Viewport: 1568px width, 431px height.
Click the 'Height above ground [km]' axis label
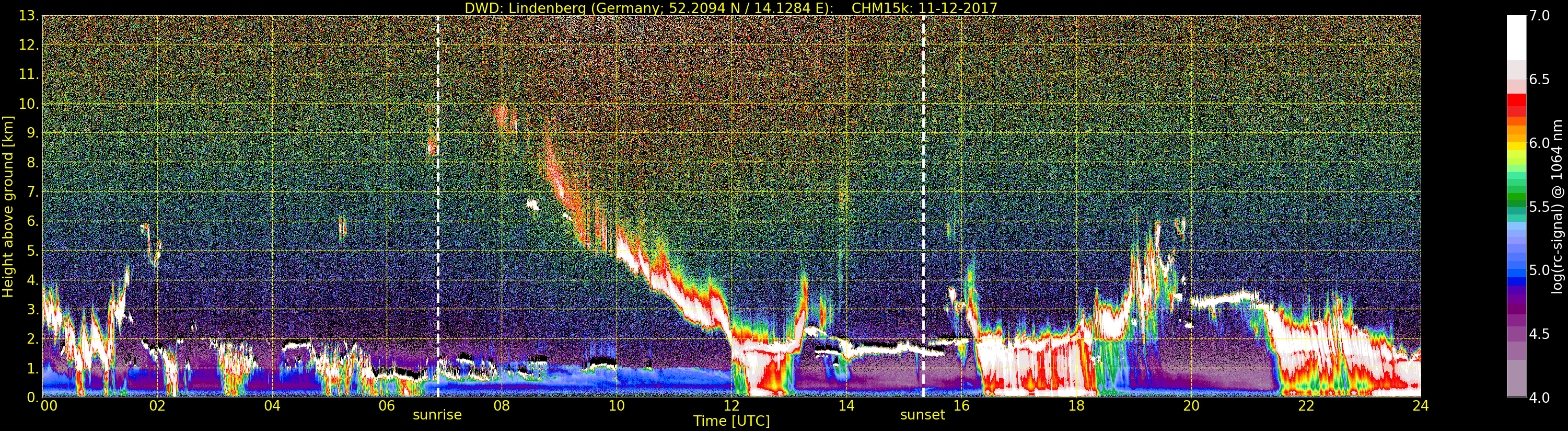8,206
